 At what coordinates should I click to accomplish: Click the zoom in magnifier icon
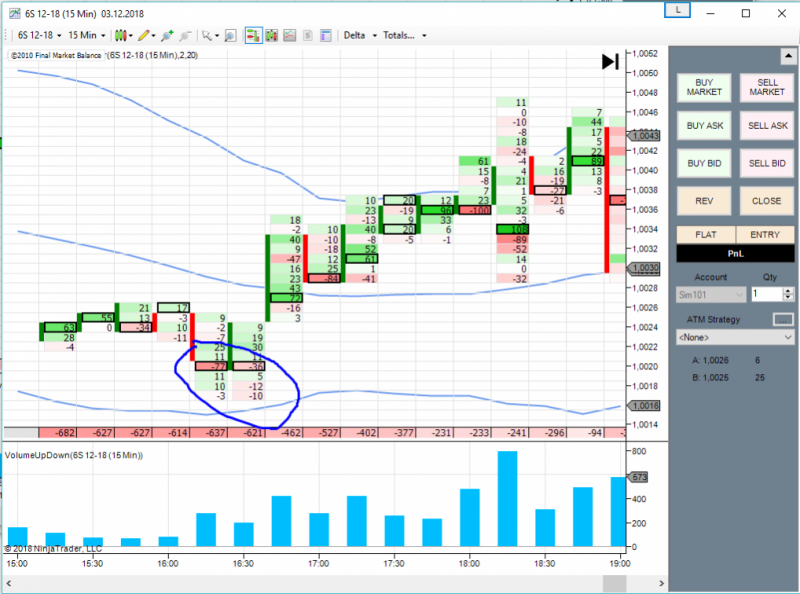(x=167, y=35)
